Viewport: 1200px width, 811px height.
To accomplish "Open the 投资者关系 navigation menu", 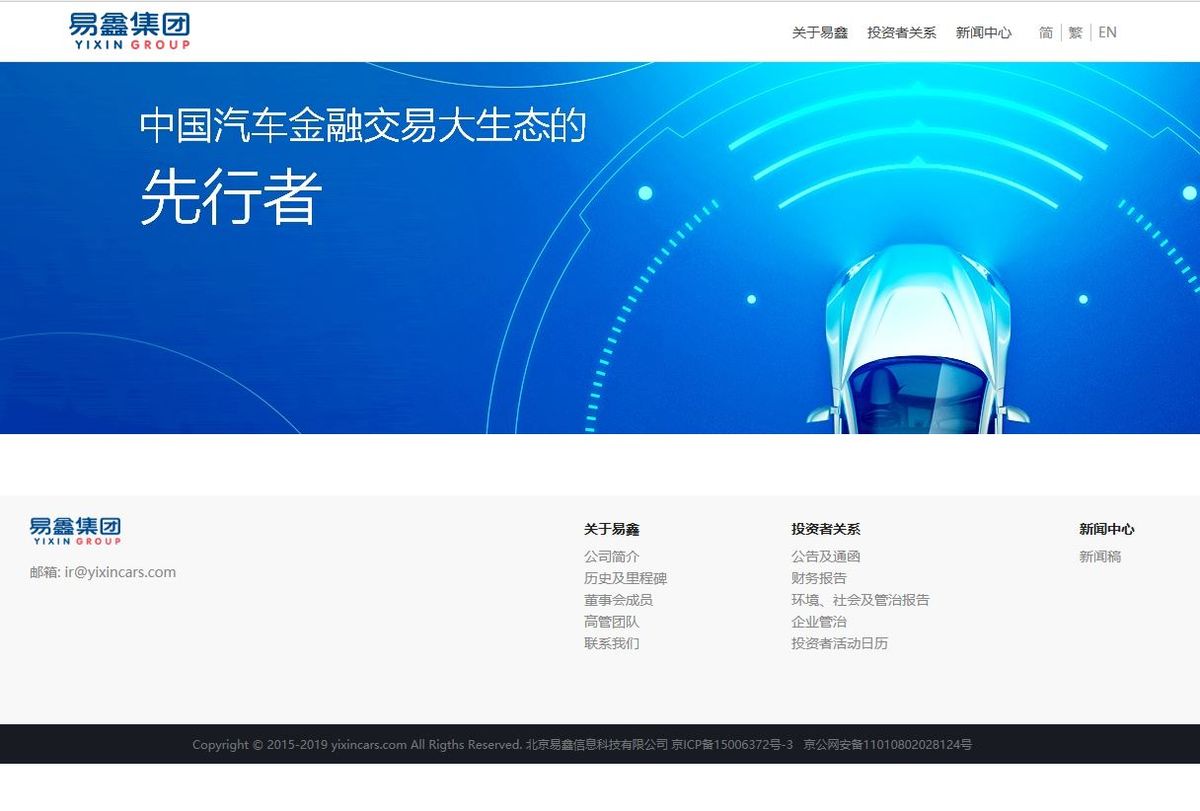I will coord(902,32).
